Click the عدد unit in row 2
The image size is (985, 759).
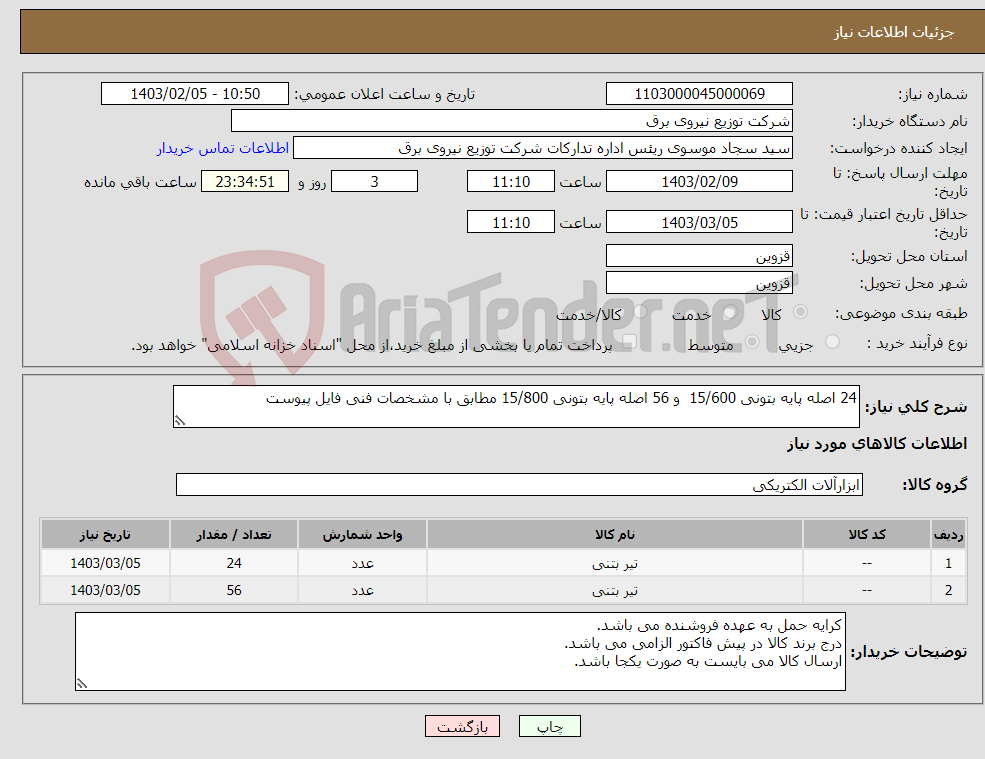362,591
